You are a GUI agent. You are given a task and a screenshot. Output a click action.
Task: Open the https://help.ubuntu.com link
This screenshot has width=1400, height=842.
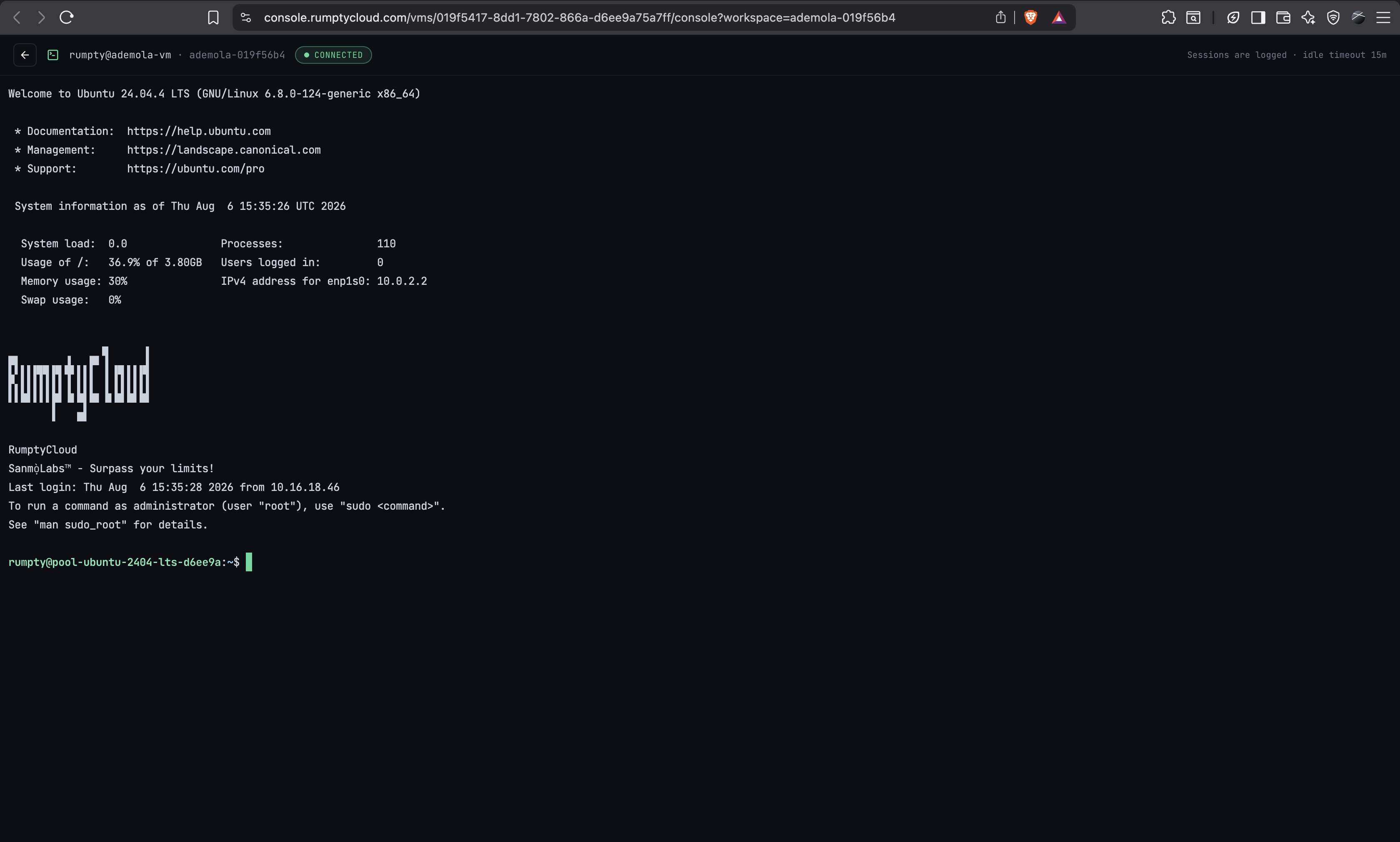pyautogui.click(x=199, y=131)
